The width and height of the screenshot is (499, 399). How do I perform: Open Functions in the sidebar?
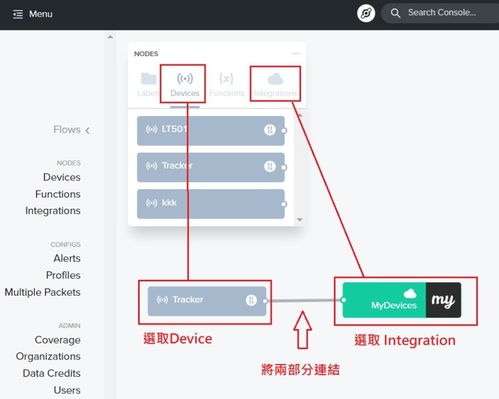click(58, 194)
